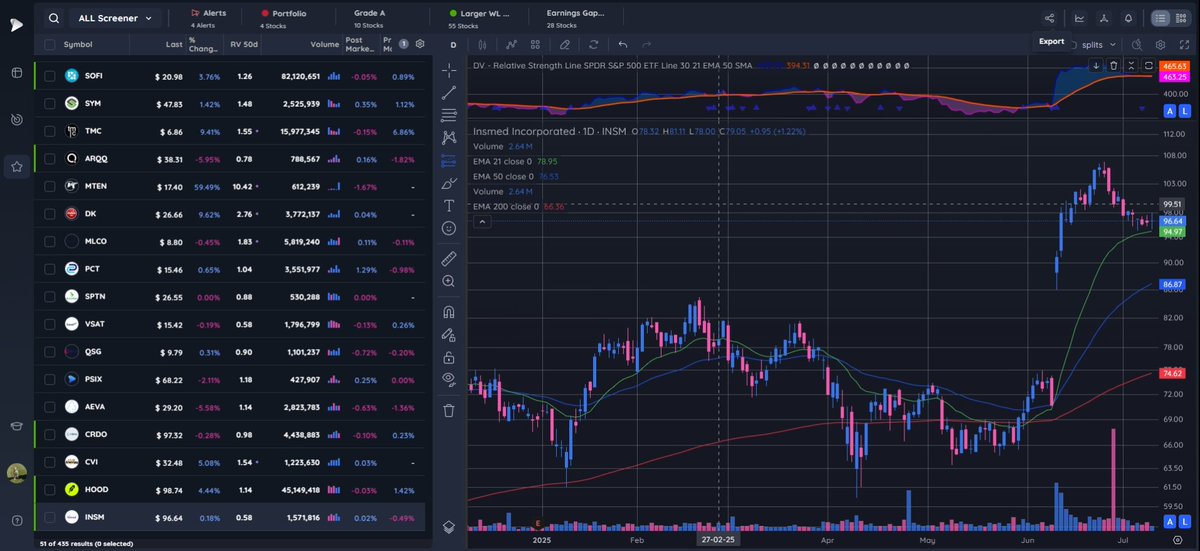This screenshot has width=1200, height=551.
Task: Open the Earnings Gap watchlist tab
Action: click(x=575, y=18)
